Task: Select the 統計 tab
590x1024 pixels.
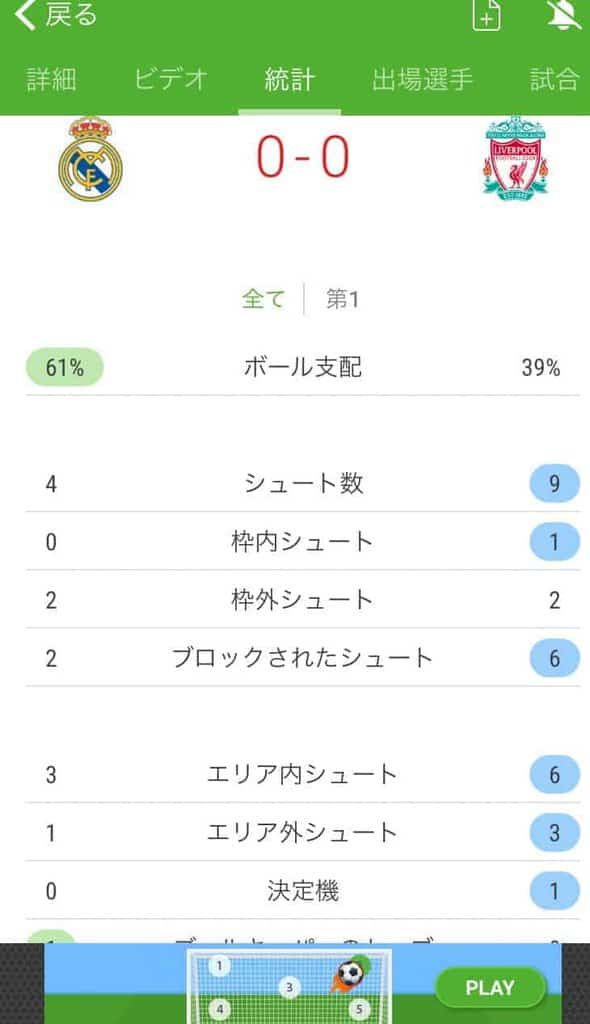Action: pyautogui.click(x=289, y=80)
